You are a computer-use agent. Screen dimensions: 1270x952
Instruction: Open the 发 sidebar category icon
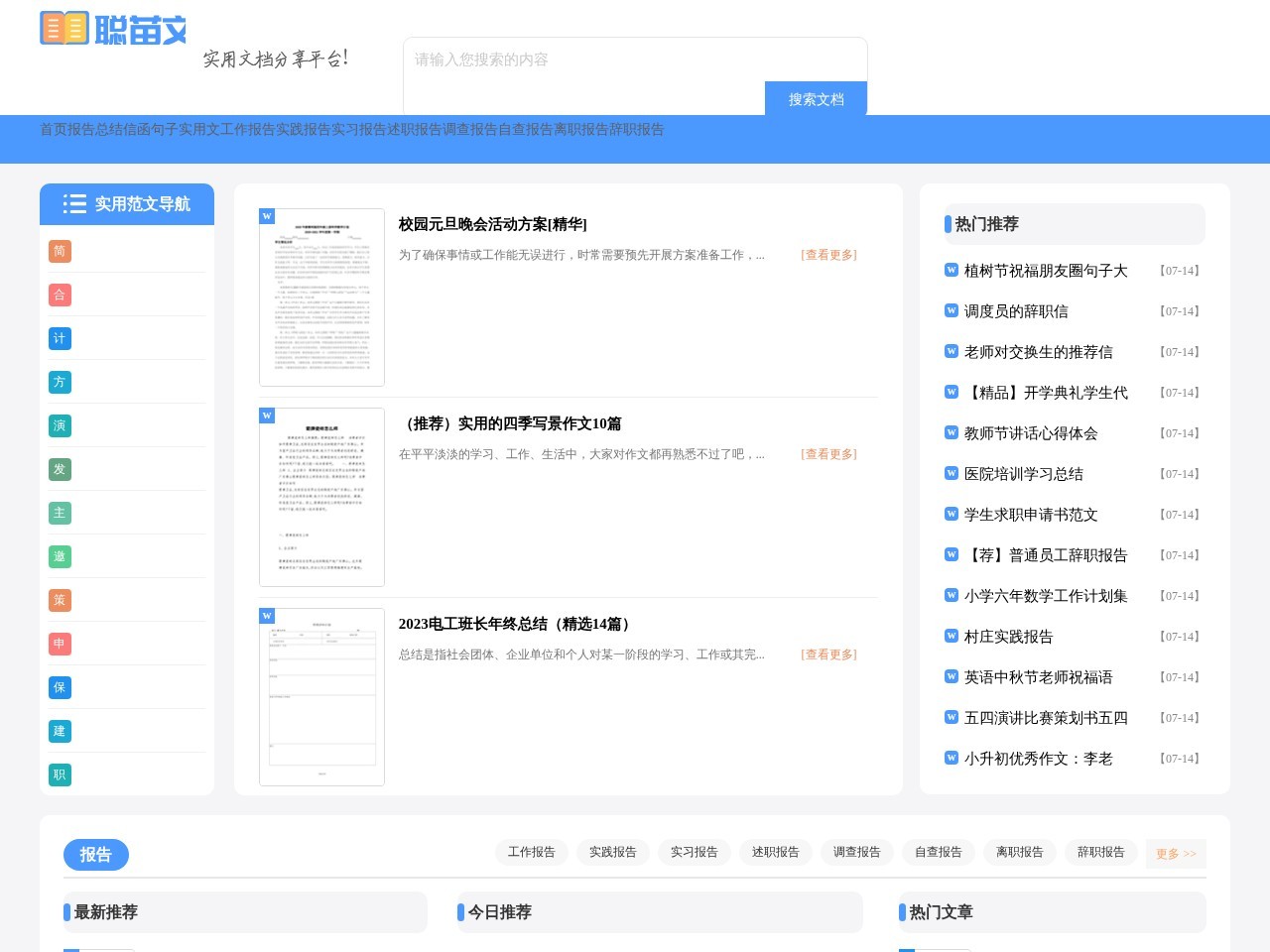pos(60,469)
